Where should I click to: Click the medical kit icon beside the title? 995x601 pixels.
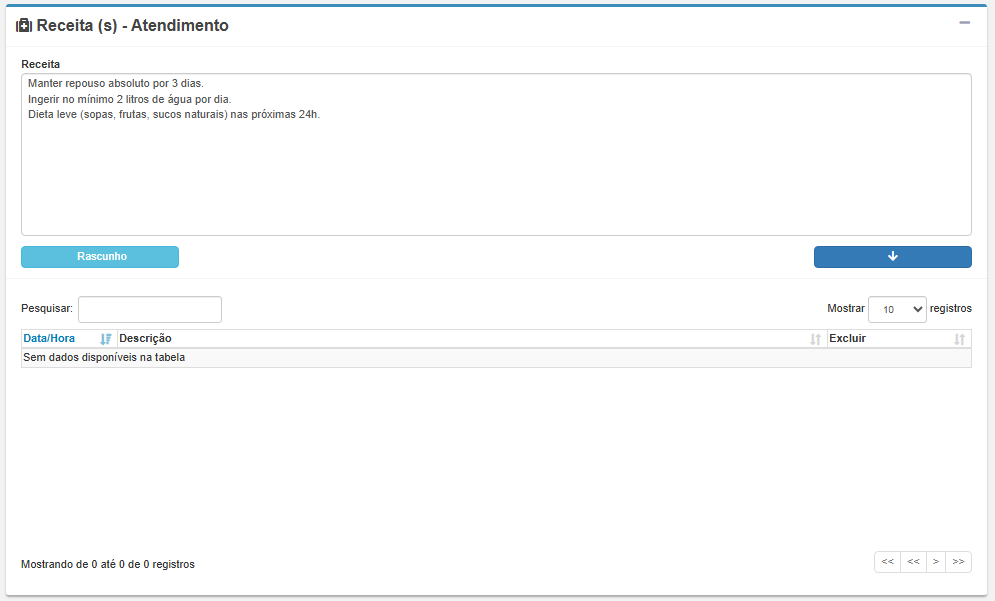[x=24, y=26]
